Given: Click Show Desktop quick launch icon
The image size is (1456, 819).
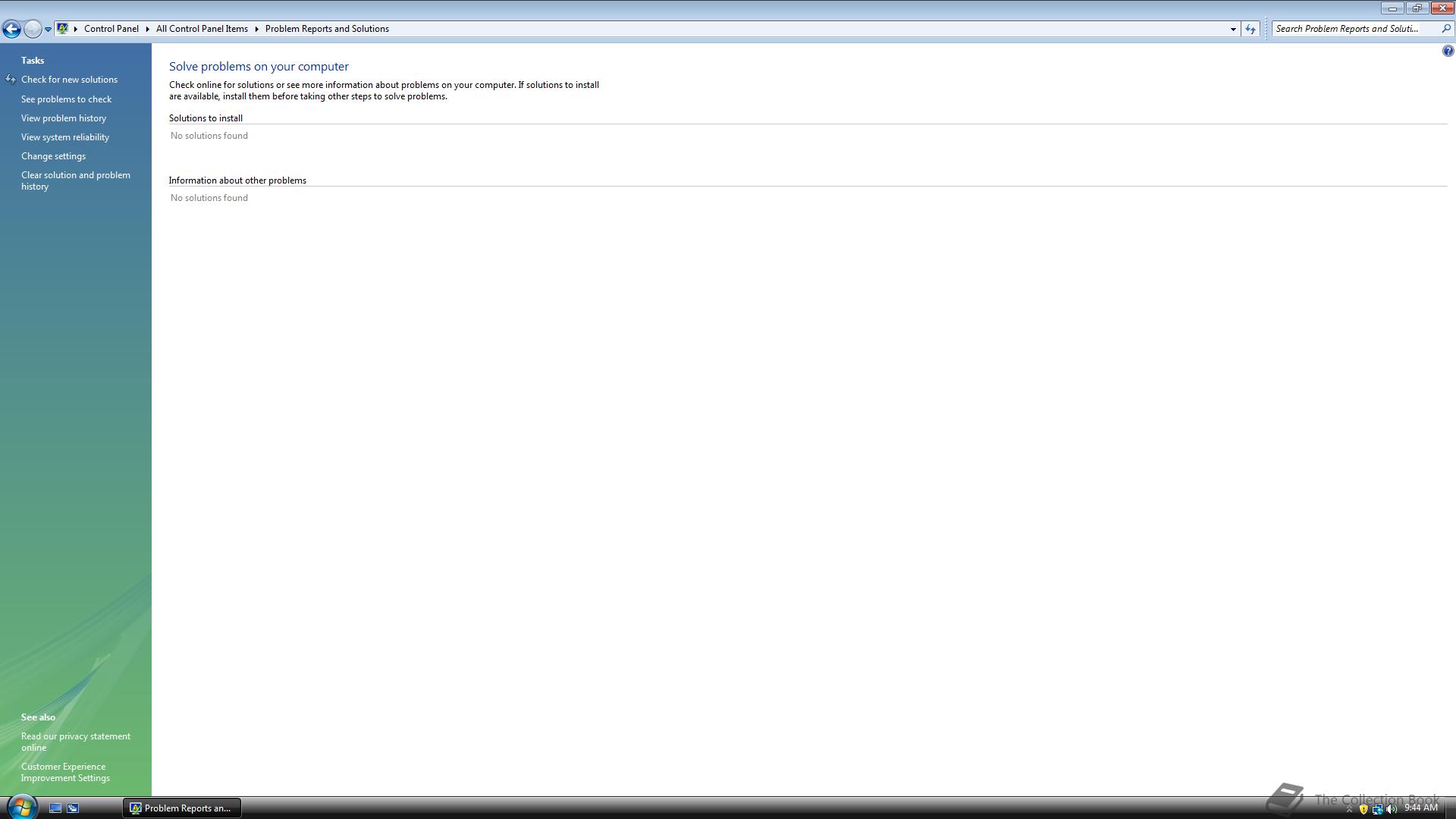Looking at the screenshot, I should click(55, 808).
